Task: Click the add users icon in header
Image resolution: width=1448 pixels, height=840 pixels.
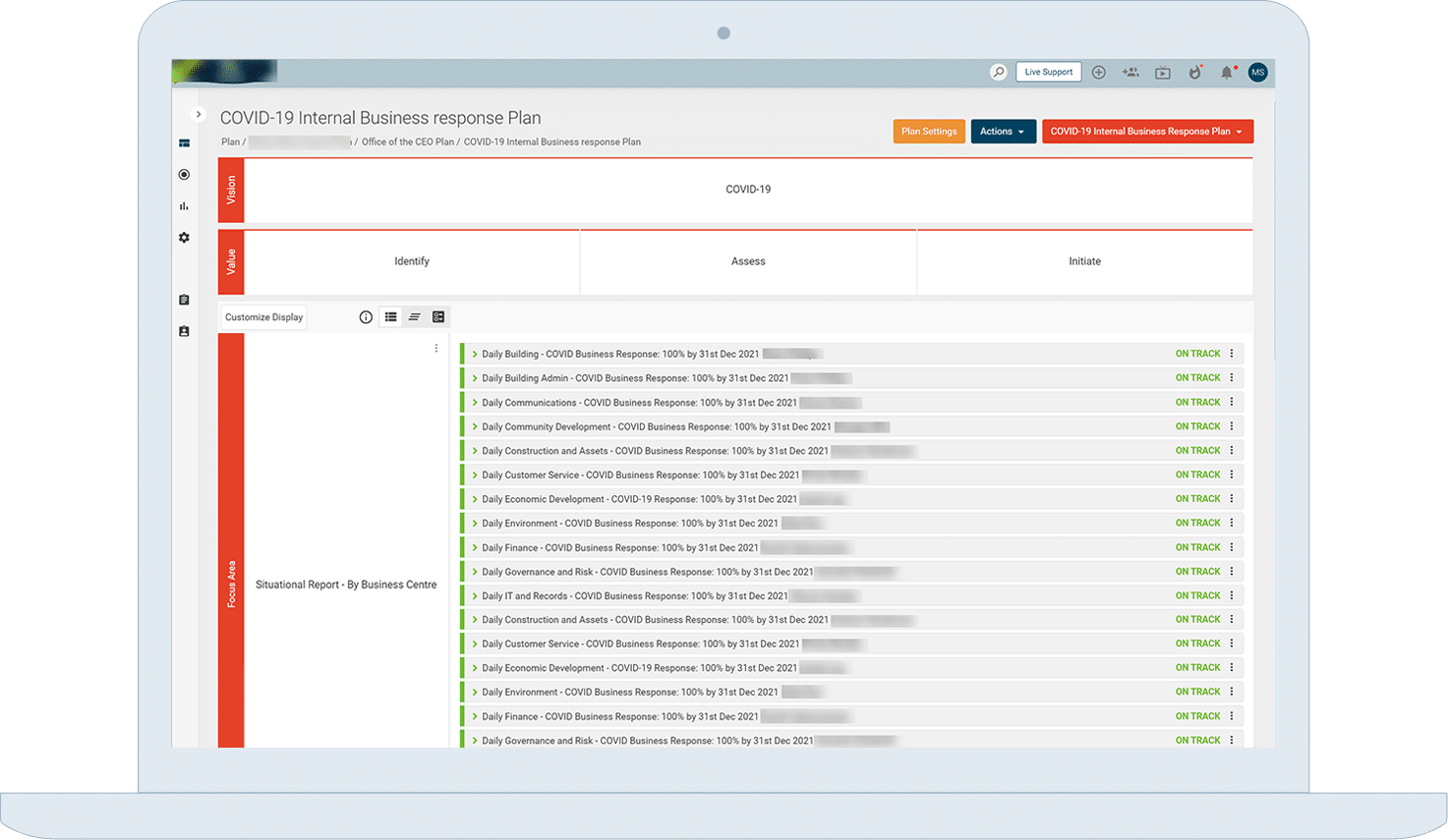Action: click(1130, 73)
